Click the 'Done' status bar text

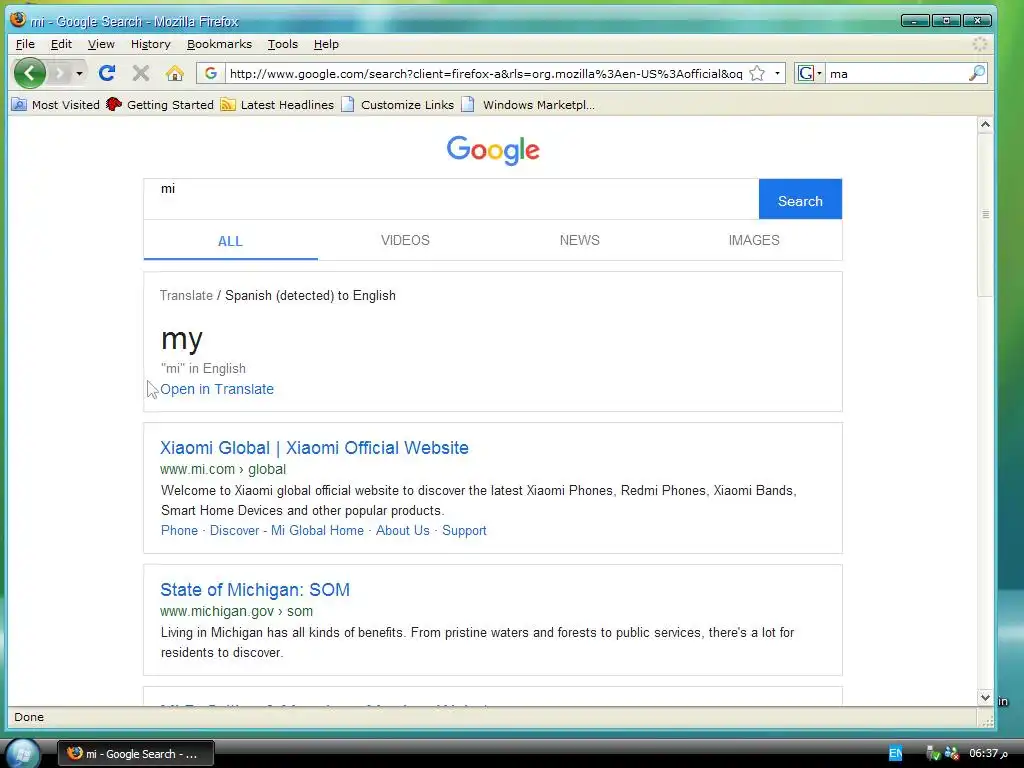[x=29, y=717]
